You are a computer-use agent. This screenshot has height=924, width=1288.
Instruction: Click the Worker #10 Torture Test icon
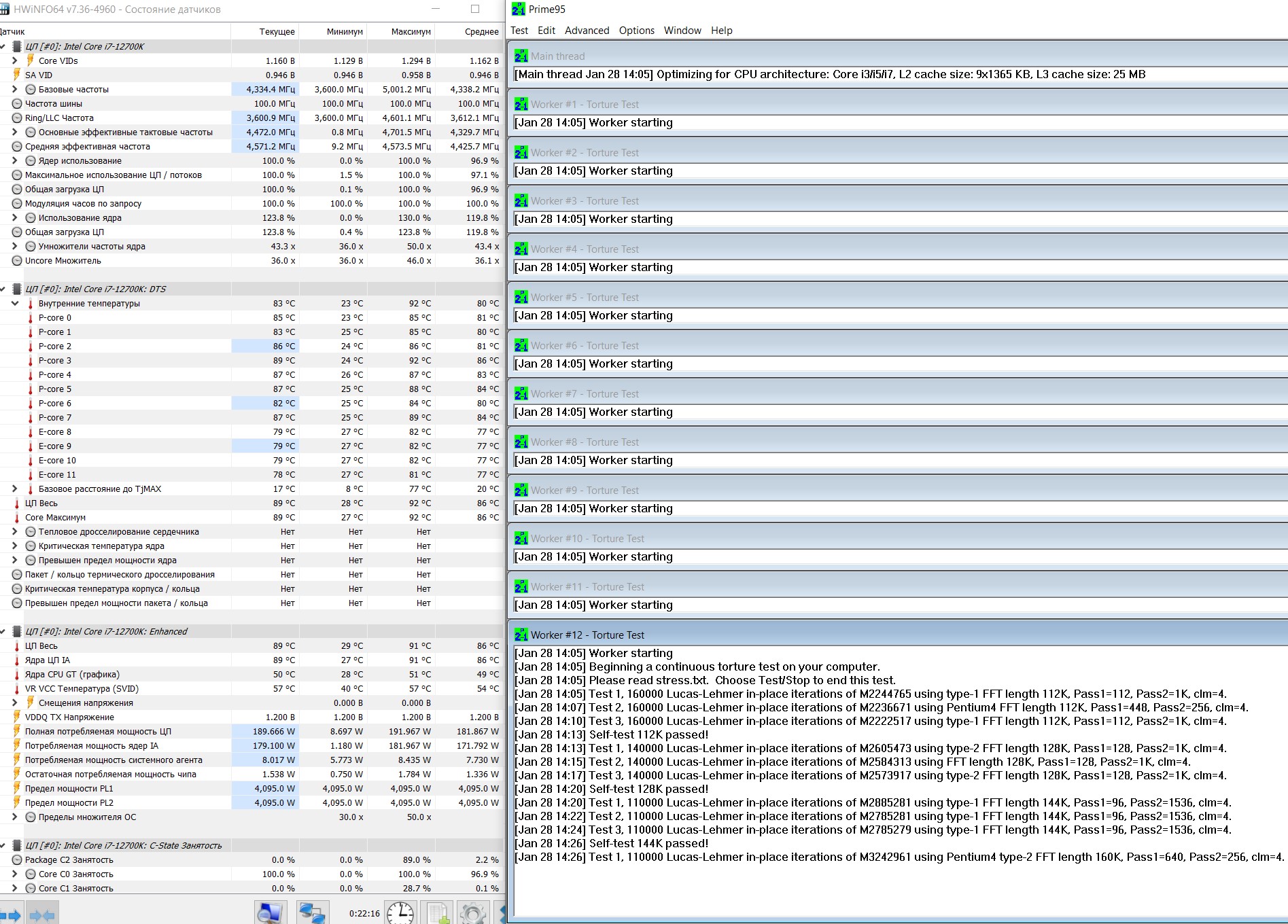click(x=521, y=538)
